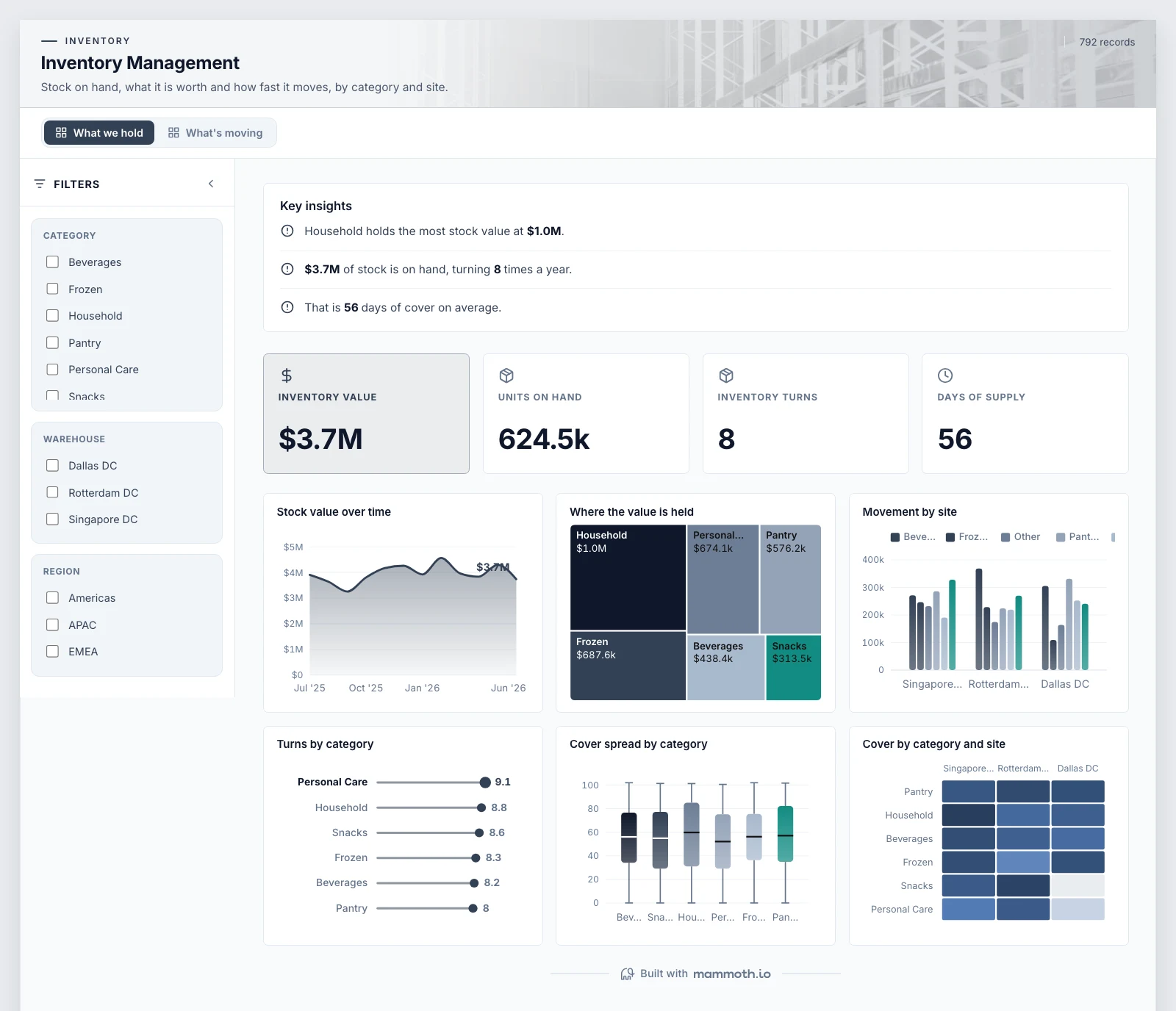The height and width of the screenshot is (1011, 1176).
Task: Click the What we hold grid icon
Action: tap(61, 133)
